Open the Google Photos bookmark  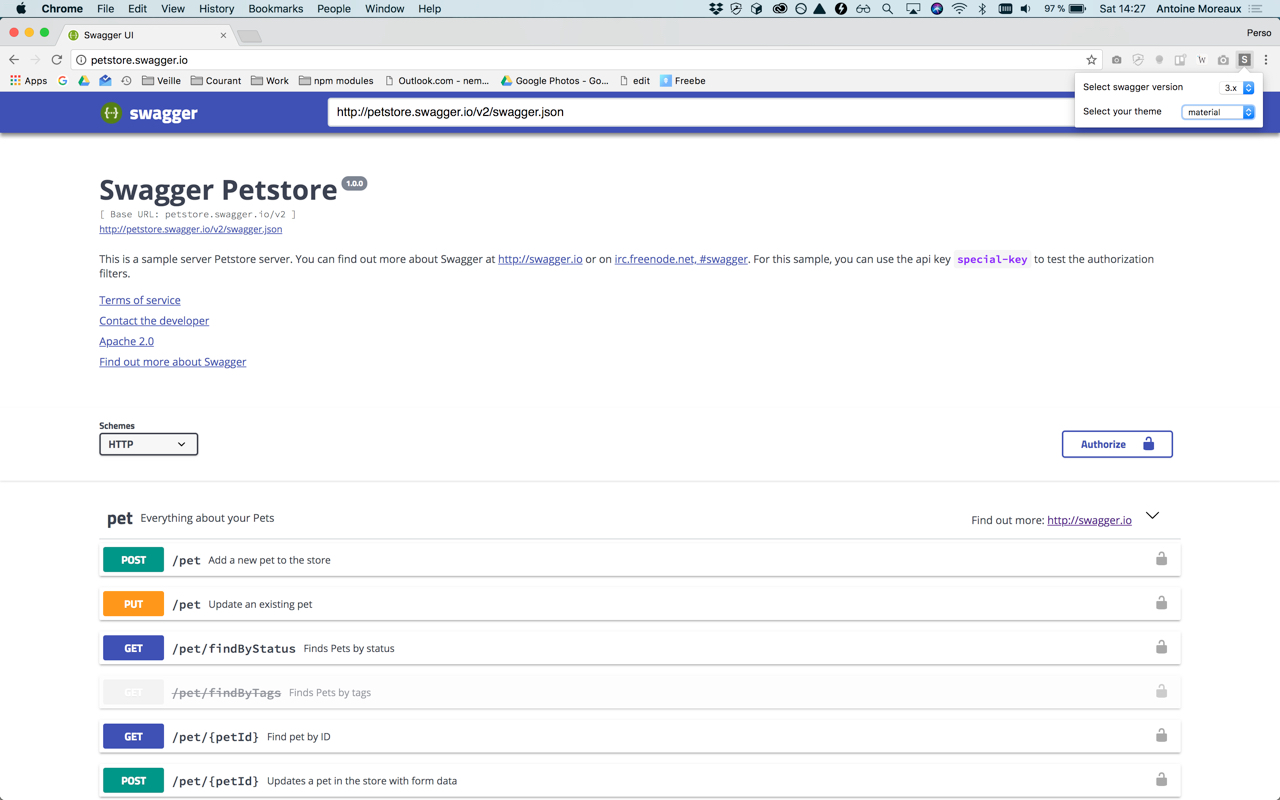point(554,81)
